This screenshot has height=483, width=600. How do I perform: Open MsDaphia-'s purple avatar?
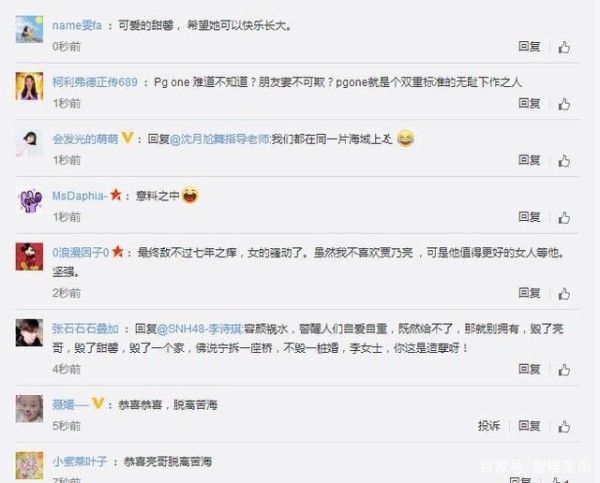pos(29,200)
